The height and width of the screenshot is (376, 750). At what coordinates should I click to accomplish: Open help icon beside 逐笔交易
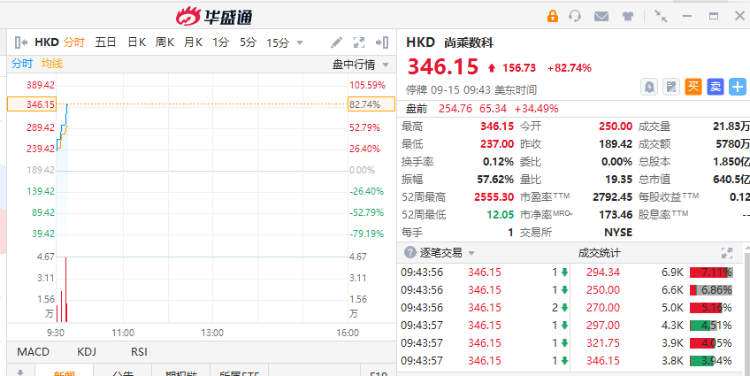coord(410,253)
